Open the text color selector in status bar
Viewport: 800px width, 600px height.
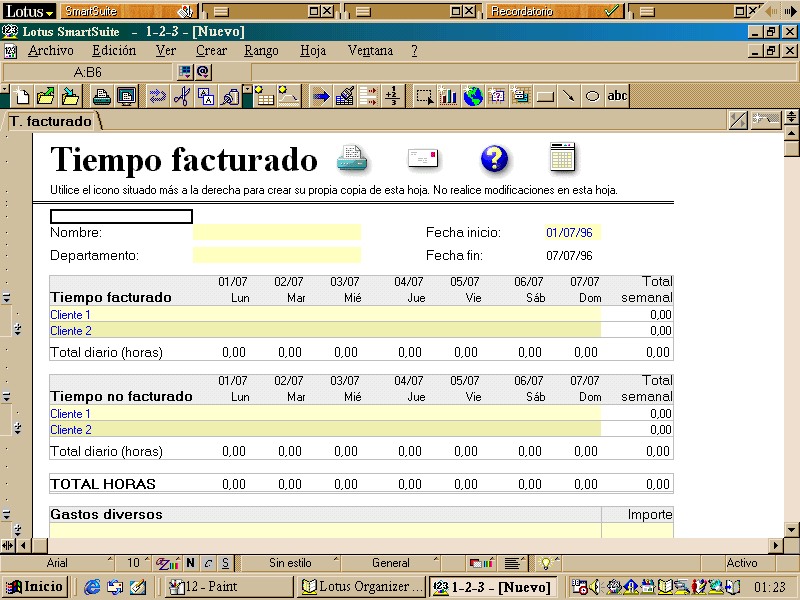[x=167, y=563]
